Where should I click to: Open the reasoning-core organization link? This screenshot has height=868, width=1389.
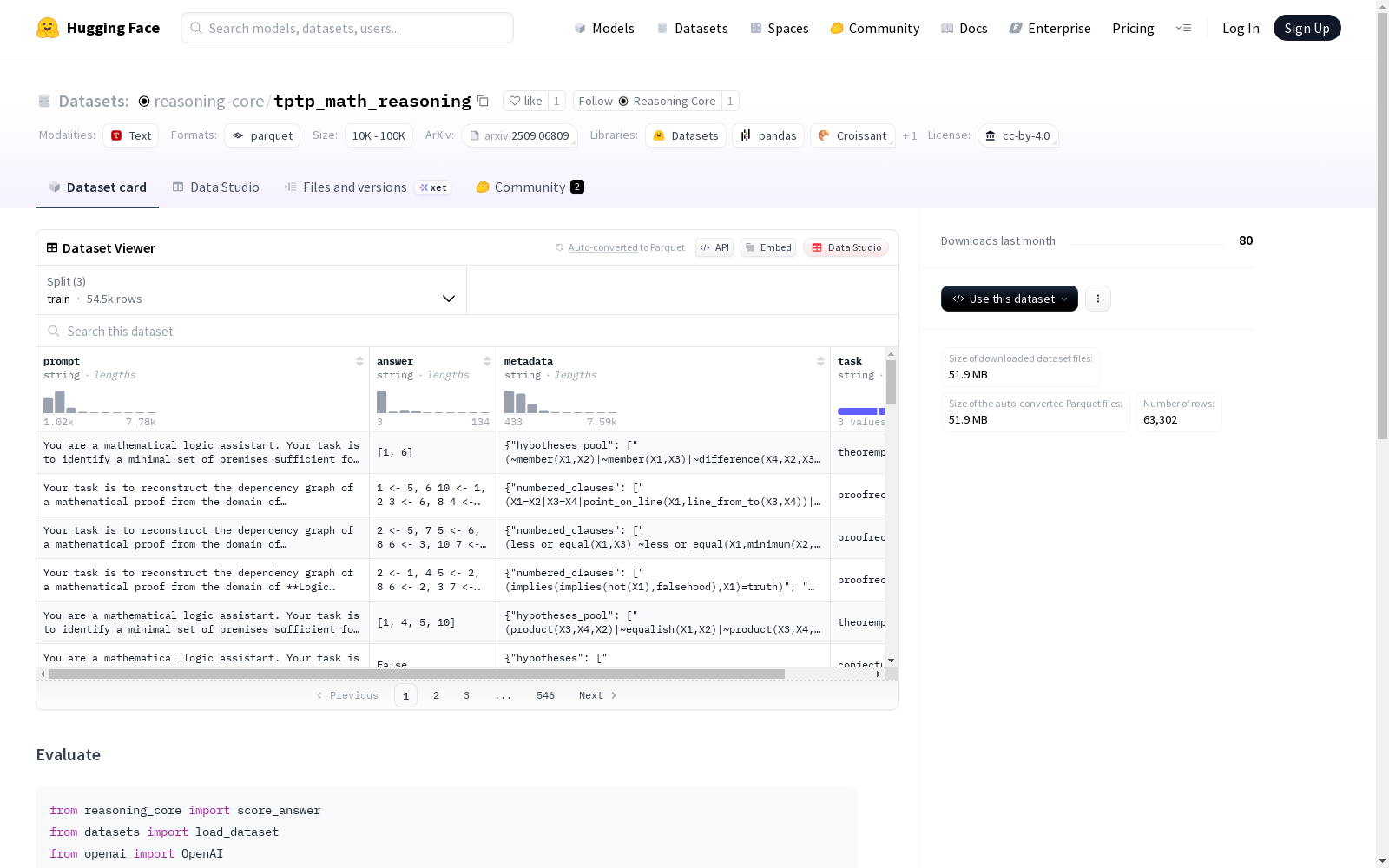208,101
